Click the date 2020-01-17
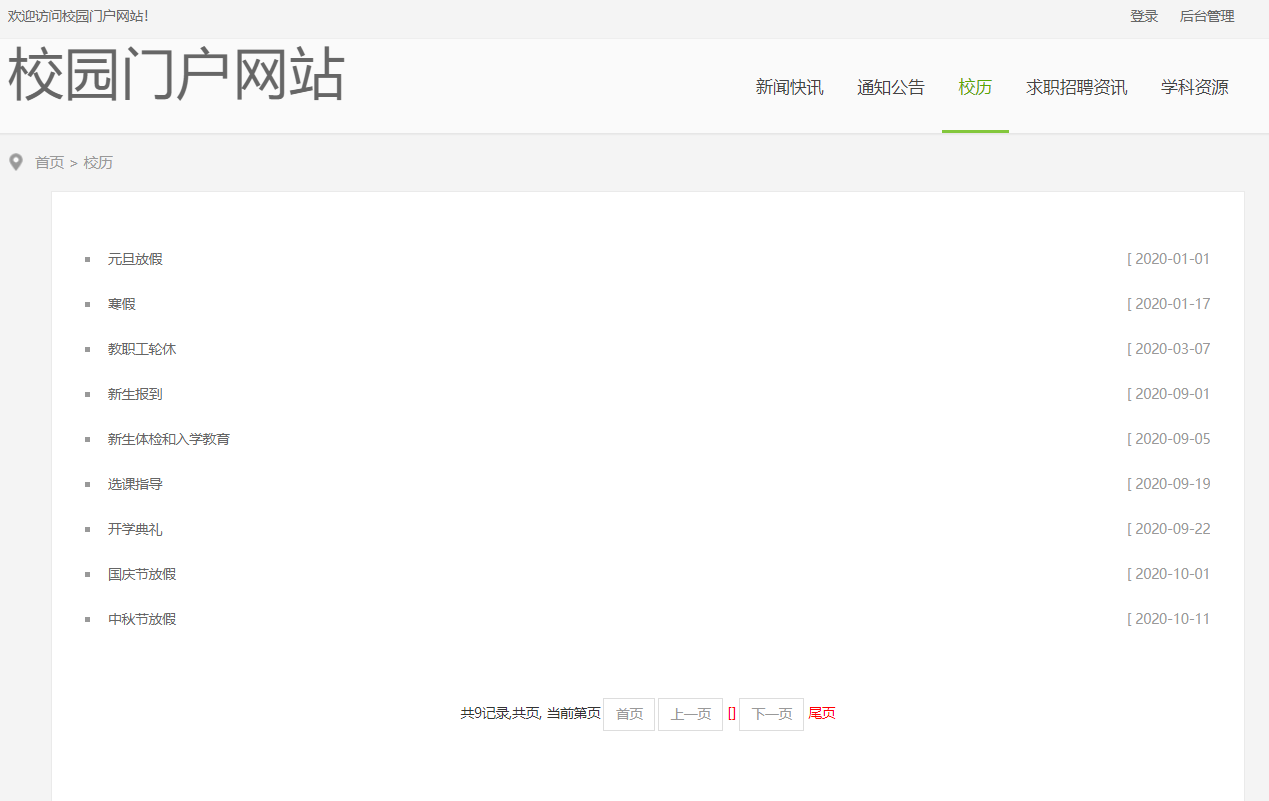The height and width of the screenshot is (801, 1269). (1172, 304)
